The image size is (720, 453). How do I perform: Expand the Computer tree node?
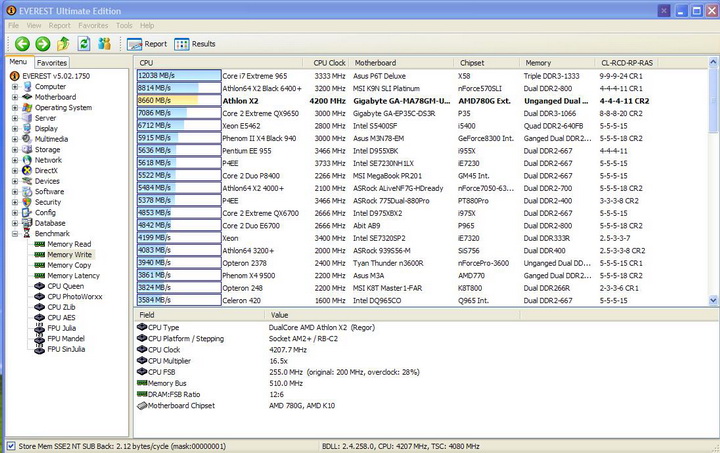tap(15, 86)
